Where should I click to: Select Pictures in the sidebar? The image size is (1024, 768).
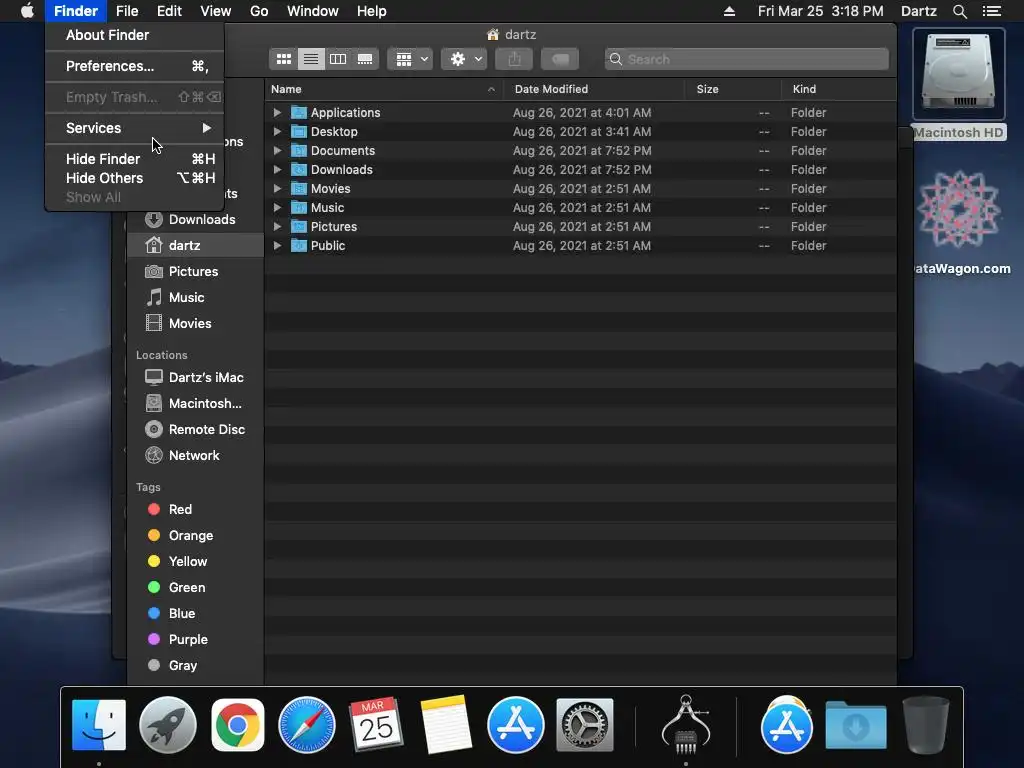[x=197, y=272]
